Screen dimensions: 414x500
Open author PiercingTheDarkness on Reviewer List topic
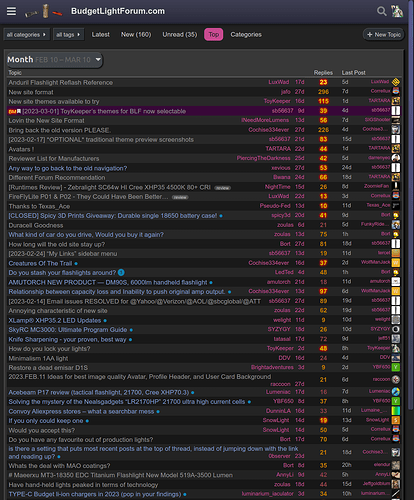[263, 158]
